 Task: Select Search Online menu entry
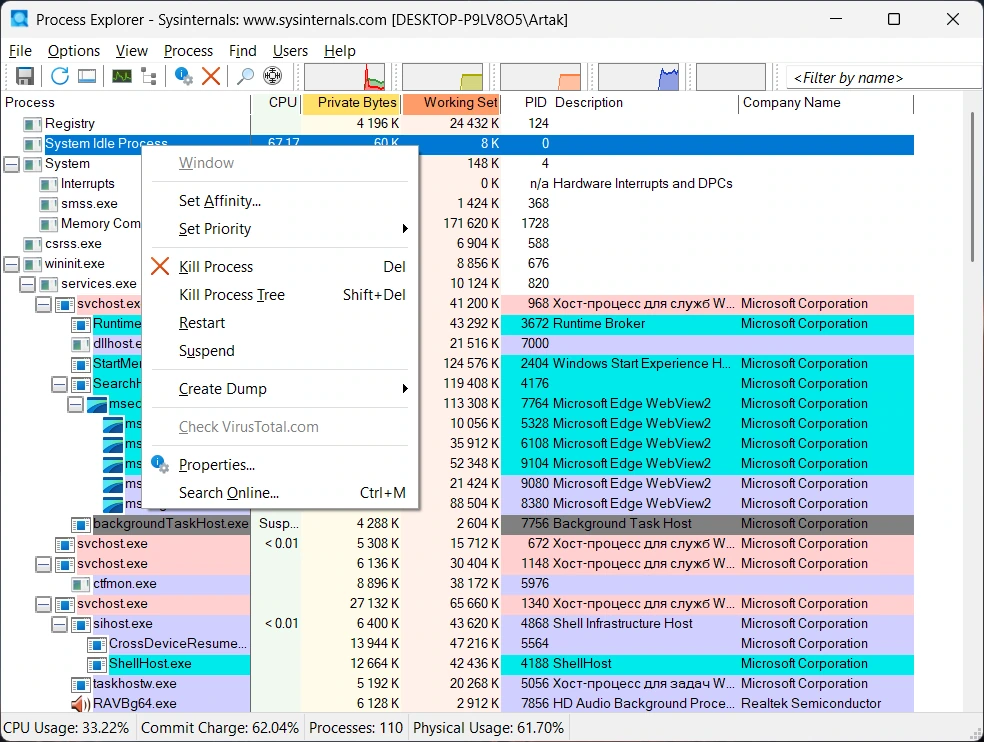click(280, 493)
